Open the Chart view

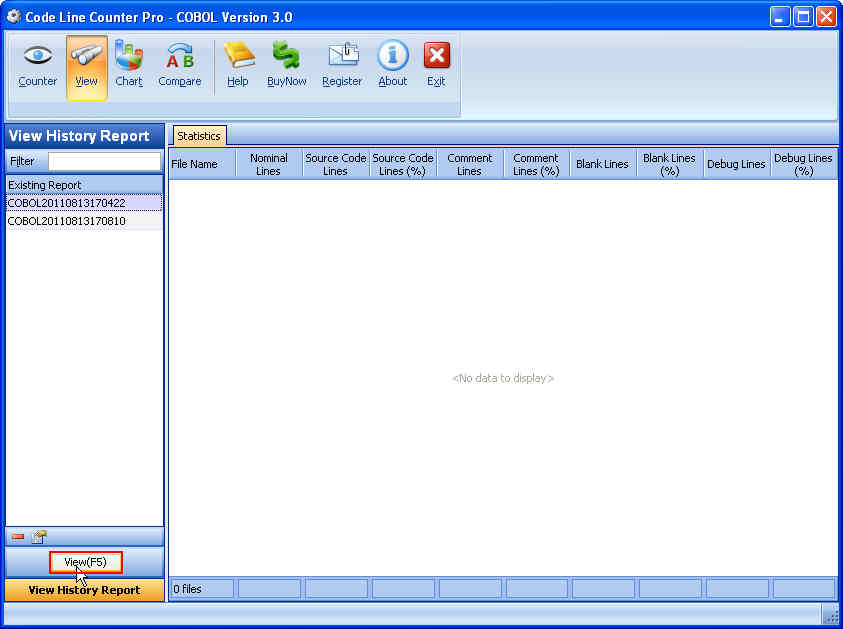[x=128, y=65]
